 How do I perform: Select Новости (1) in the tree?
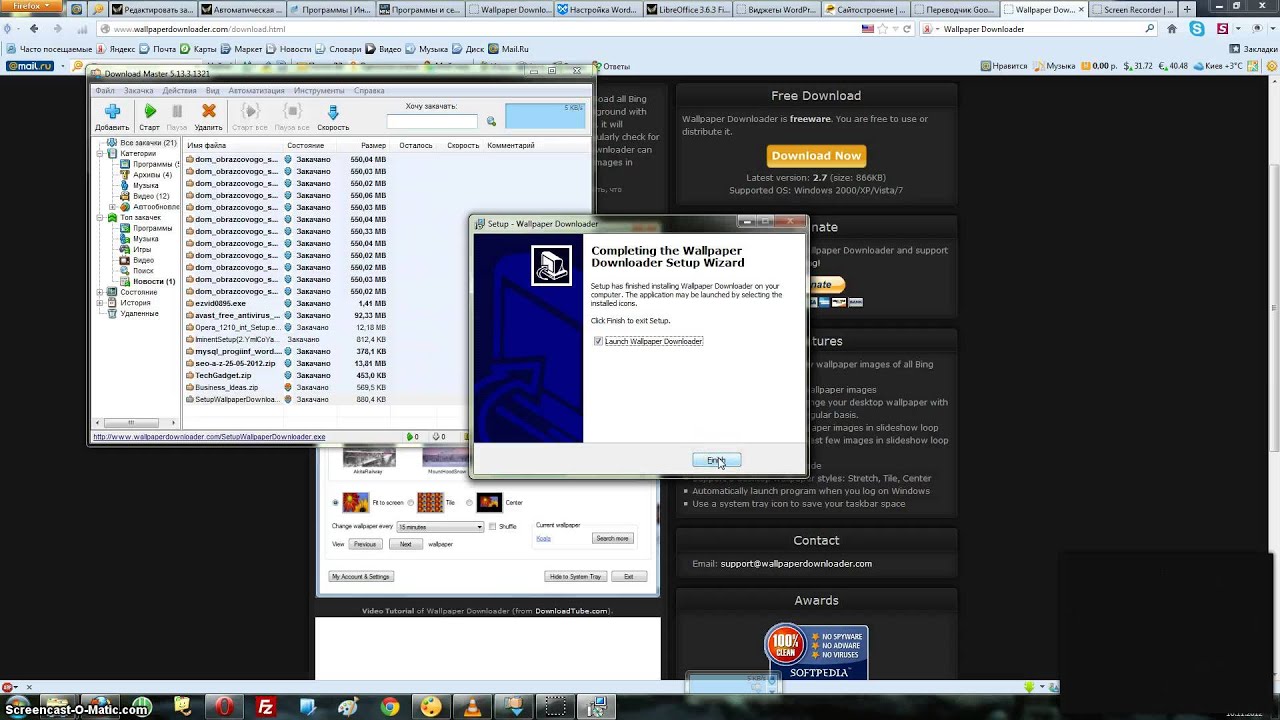click(146, 281)
